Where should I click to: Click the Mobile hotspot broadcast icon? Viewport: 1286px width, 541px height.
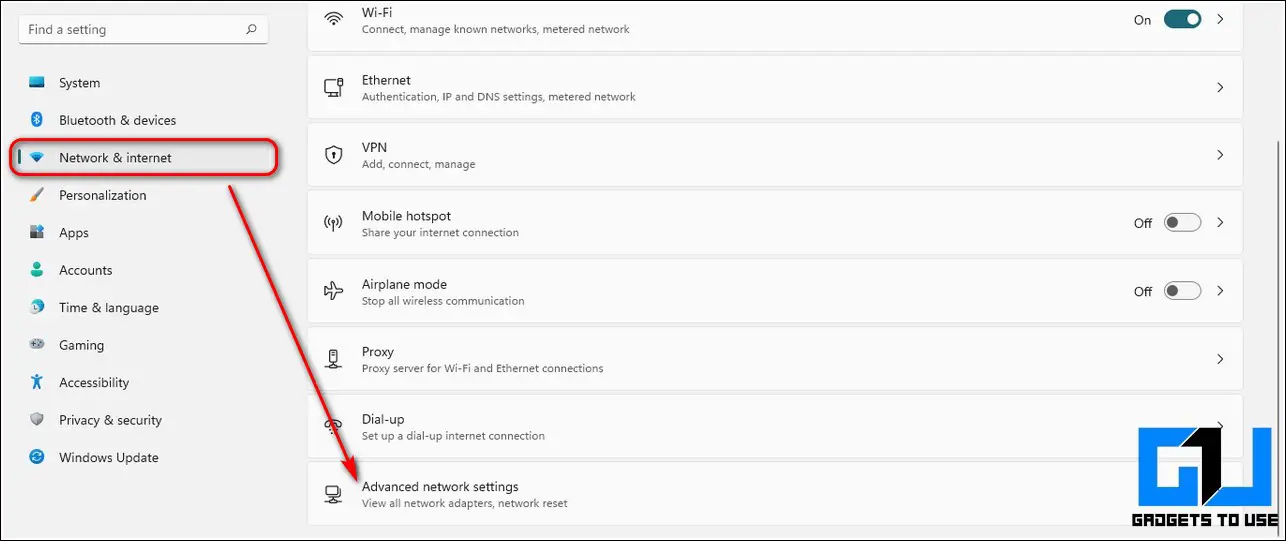coord(334,223)
